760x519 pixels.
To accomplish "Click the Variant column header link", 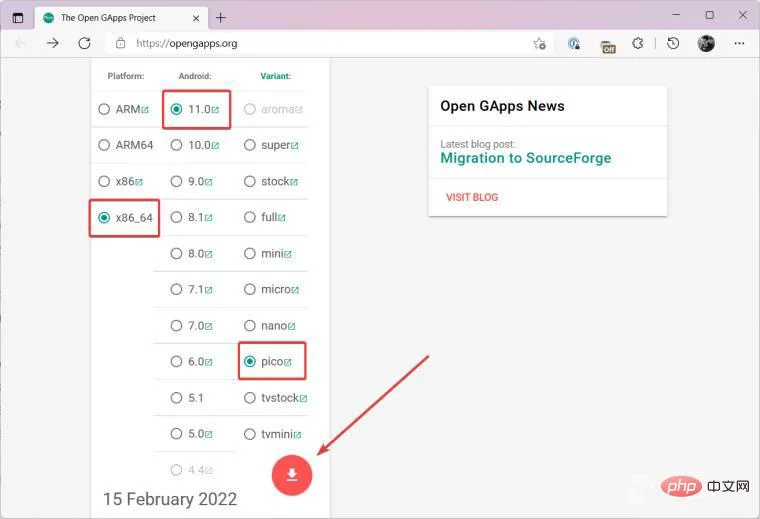I will point(275,76).
